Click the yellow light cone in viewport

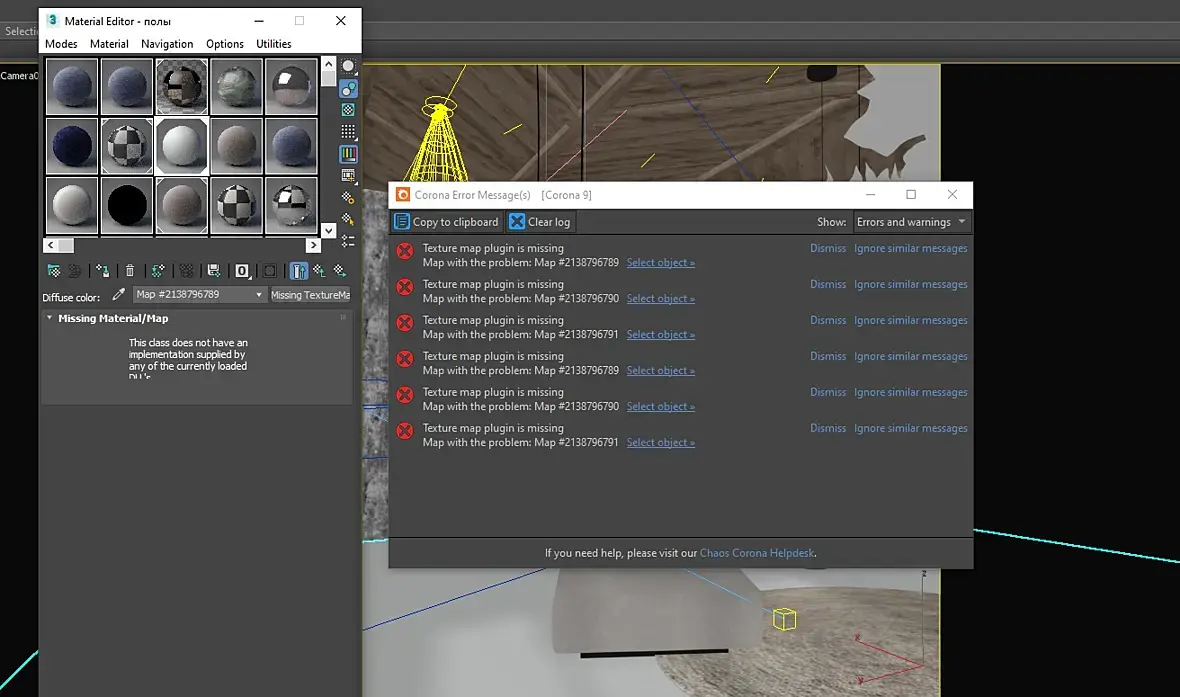point(438,139)
